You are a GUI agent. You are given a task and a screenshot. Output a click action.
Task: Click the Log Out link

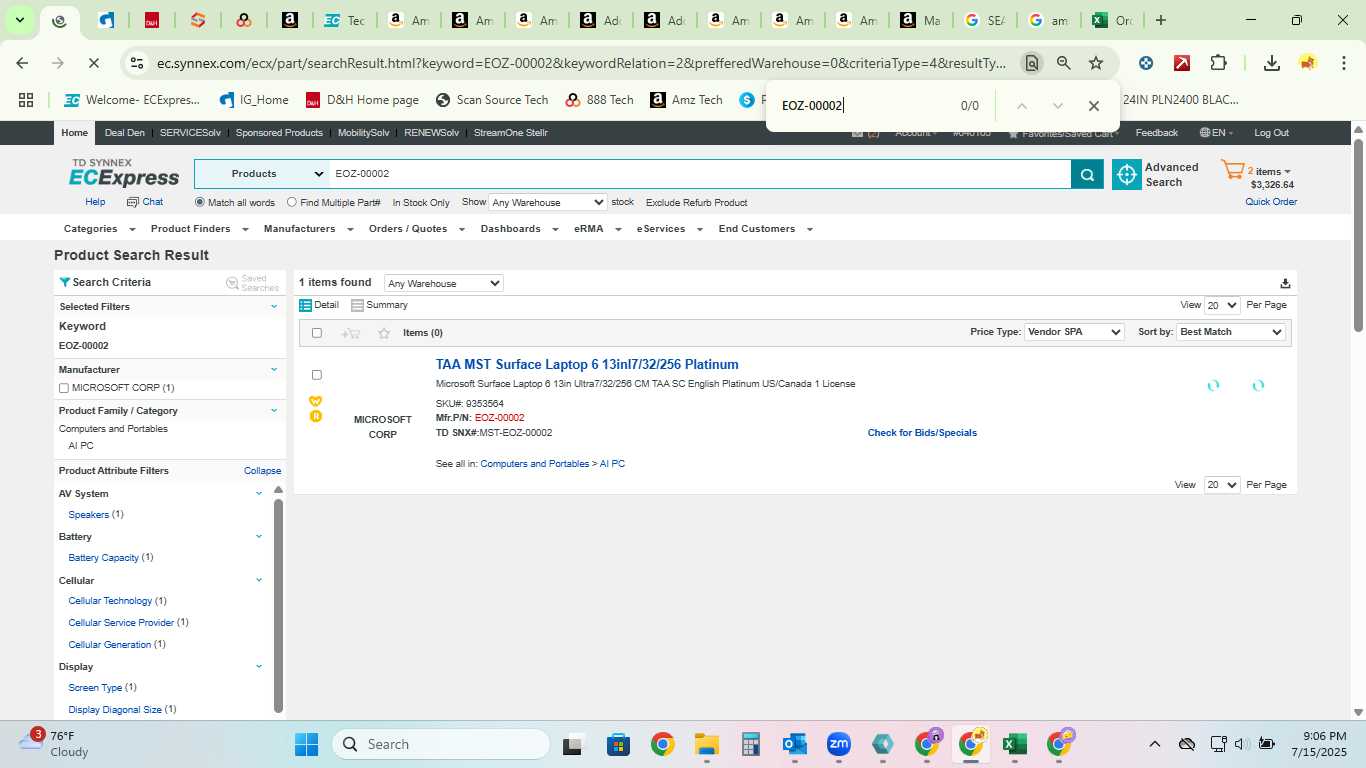1272,133
